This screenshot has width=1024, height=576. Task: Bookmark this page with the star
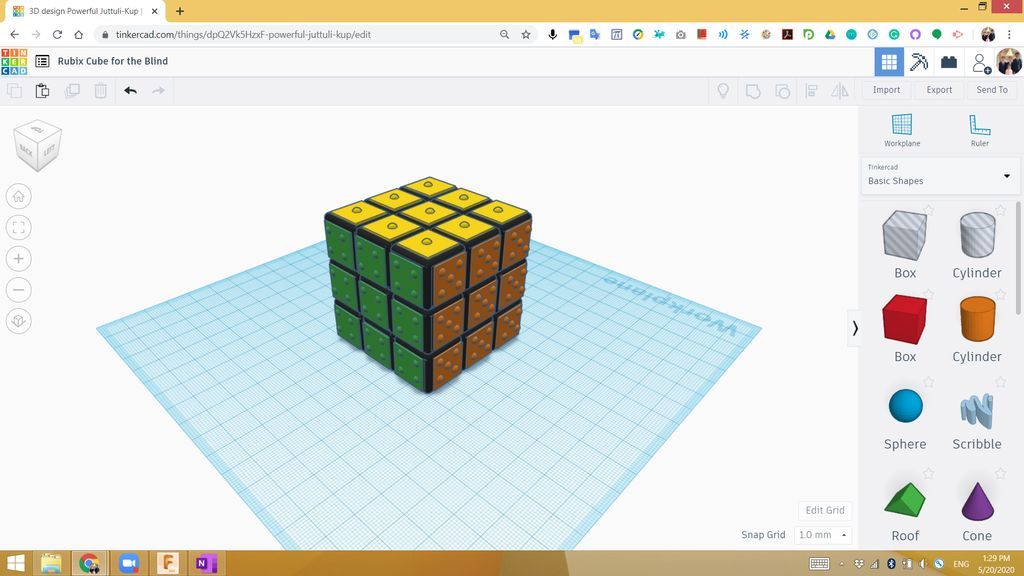526,35
